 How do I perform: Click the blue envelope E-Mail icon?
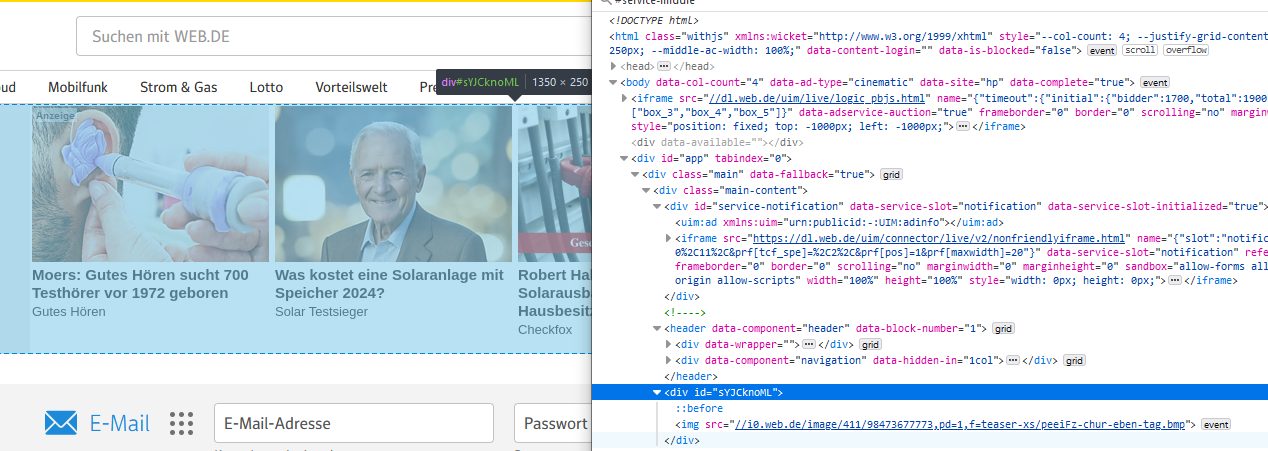(x=61, y=423)
